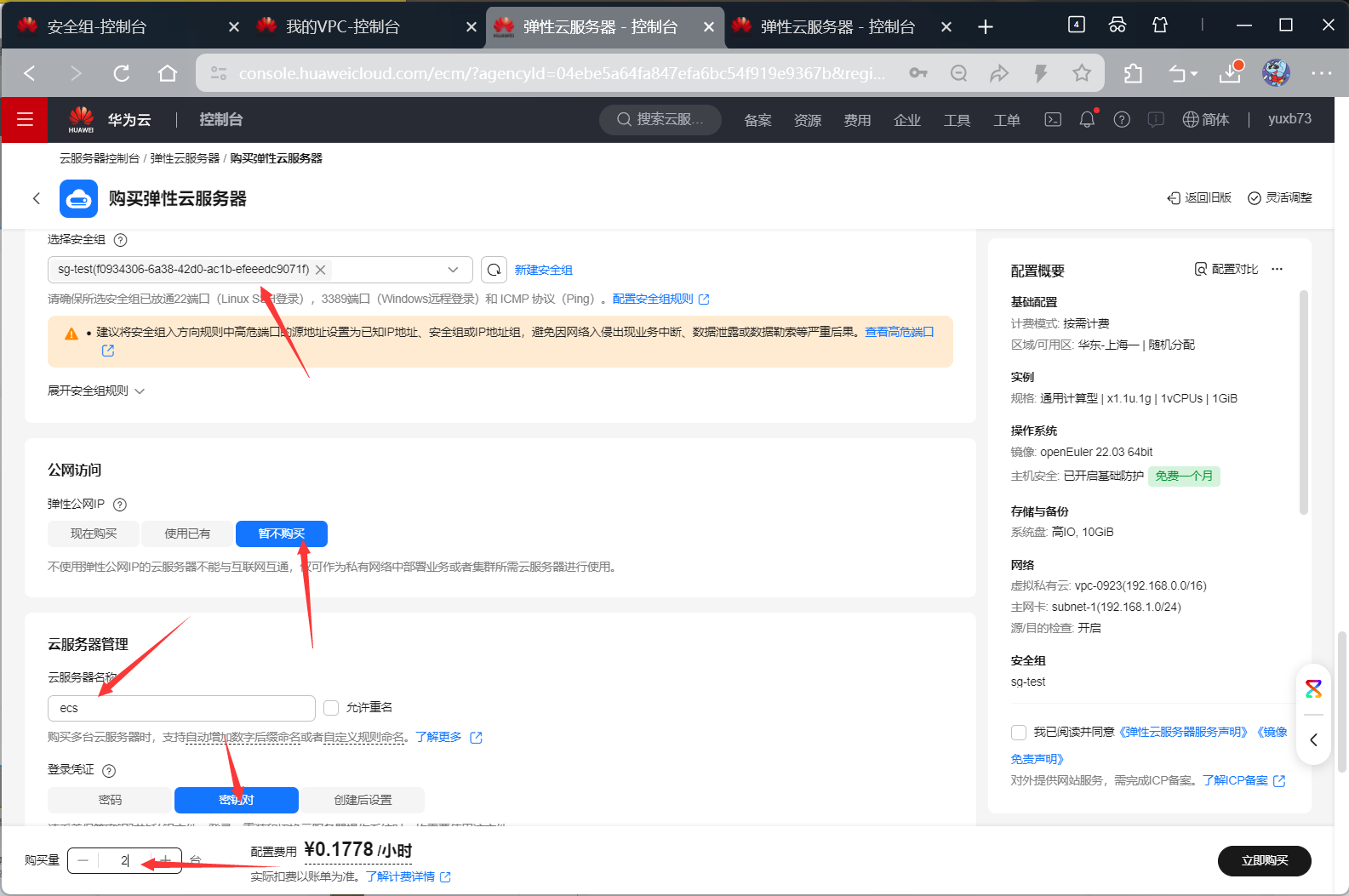Open the view high-risk ports link
This screenshot has height=896, width=1349.
click(899, 332)
